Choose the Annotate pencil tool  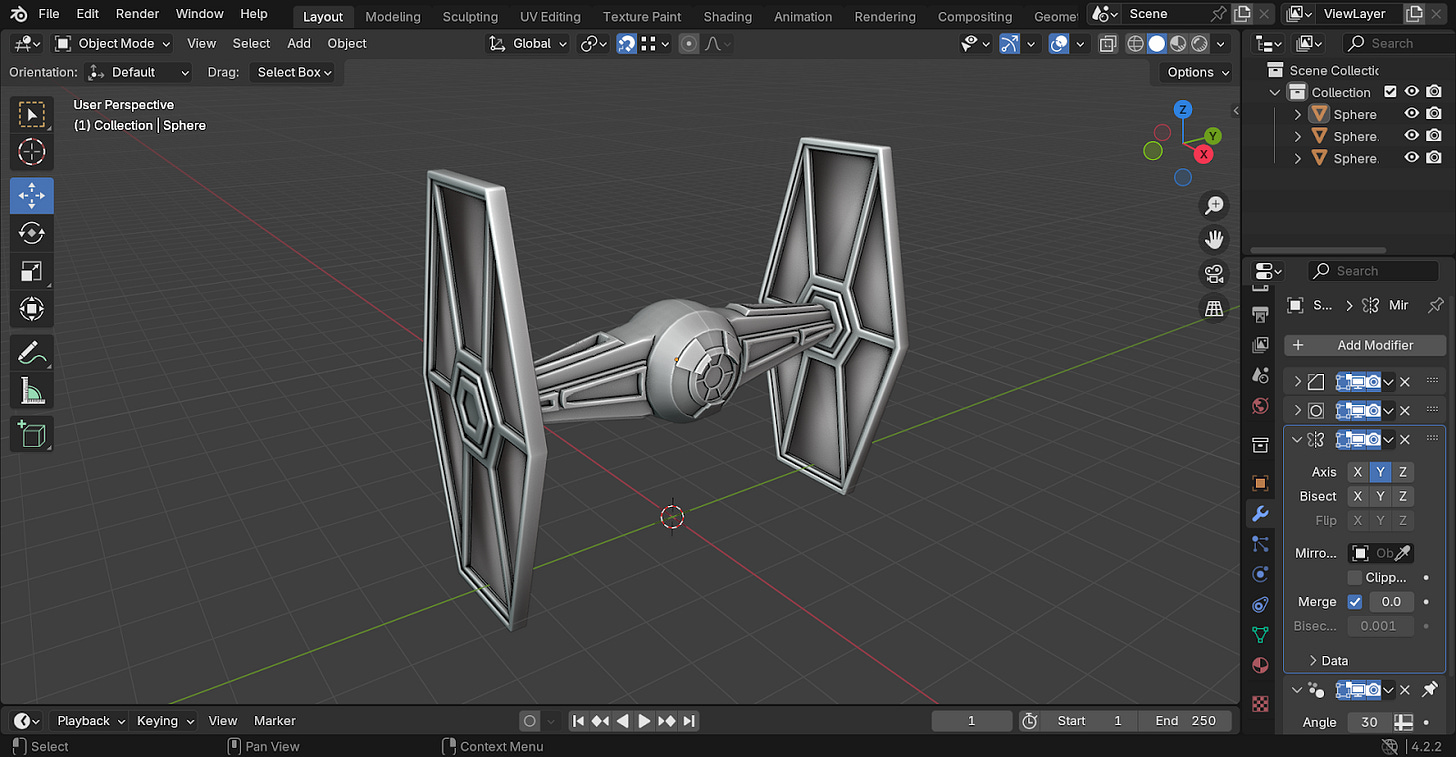click(32, 352)
